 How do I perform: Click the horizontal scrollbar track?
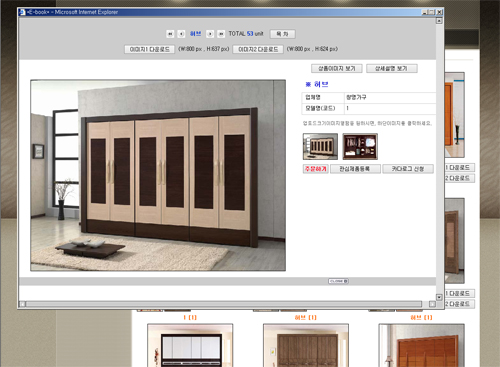click(x=224, y=304)
